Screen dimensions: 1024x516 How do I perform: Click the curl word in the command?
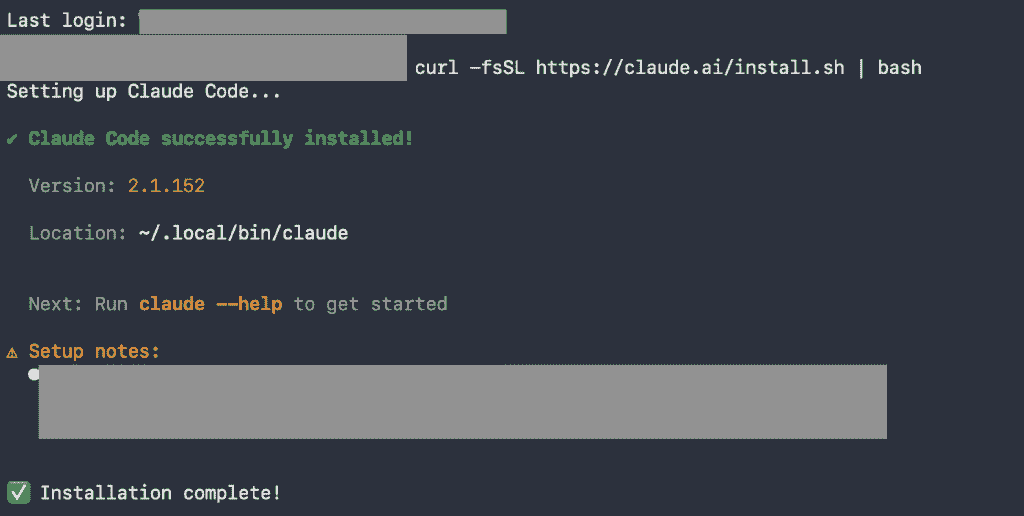(x=436, y=67)
